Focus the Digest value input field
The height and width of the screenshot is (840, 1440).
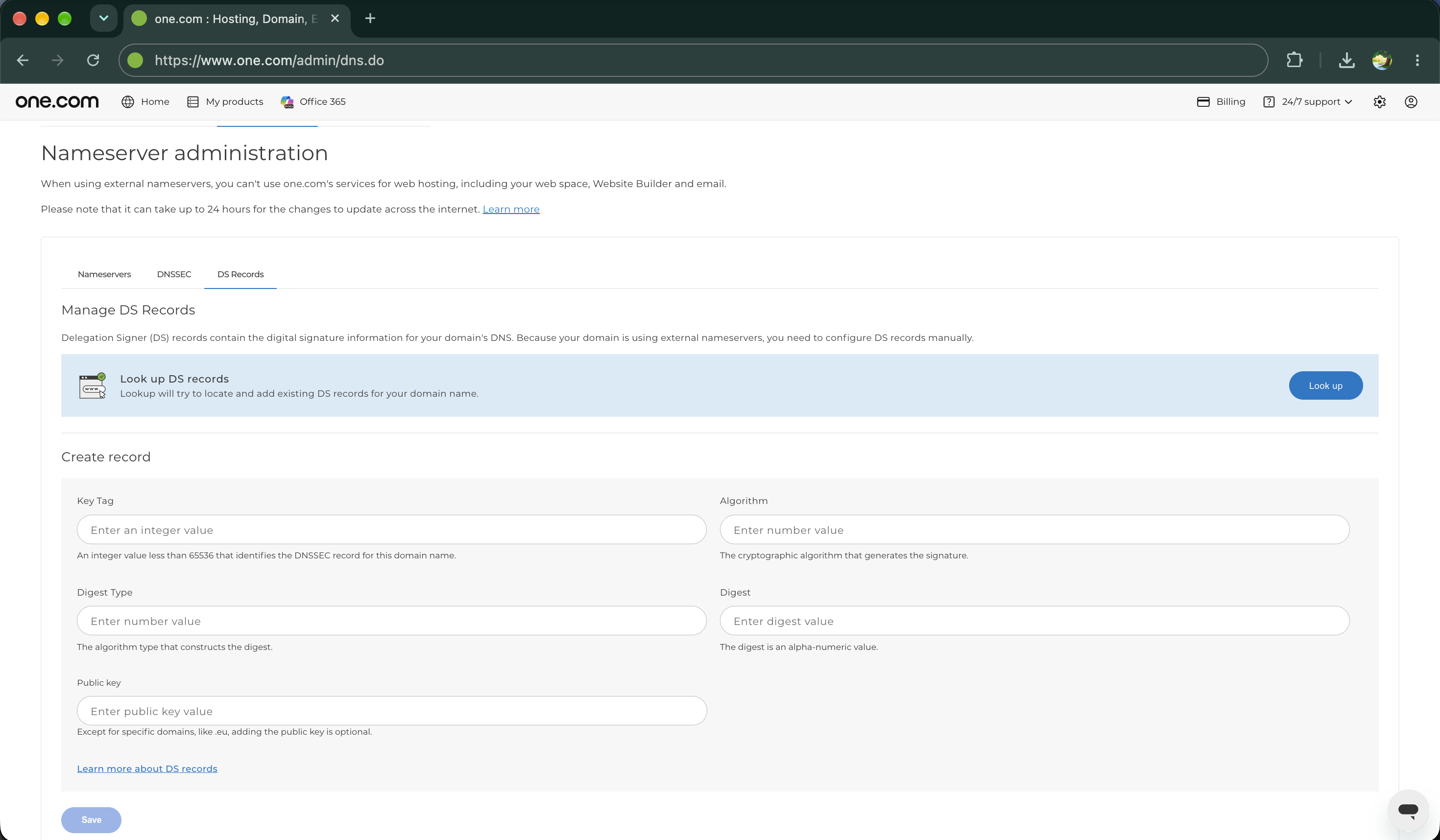point(1034,621)
